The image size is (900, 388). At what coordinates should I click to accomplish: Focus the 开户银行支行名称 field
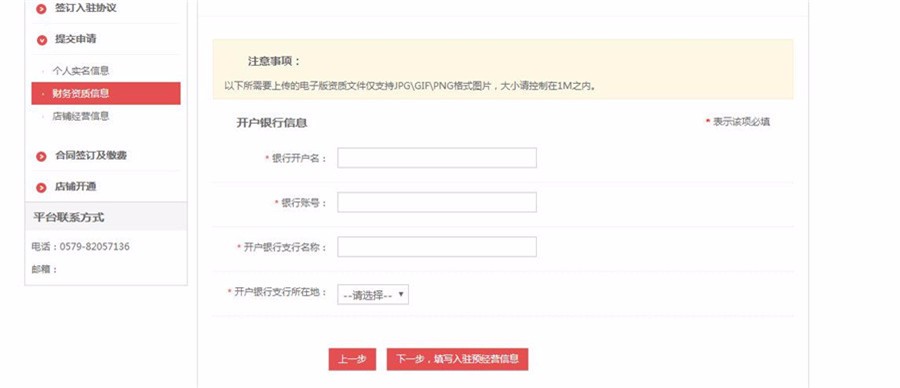pyautogui.click(x=437, y=247)
